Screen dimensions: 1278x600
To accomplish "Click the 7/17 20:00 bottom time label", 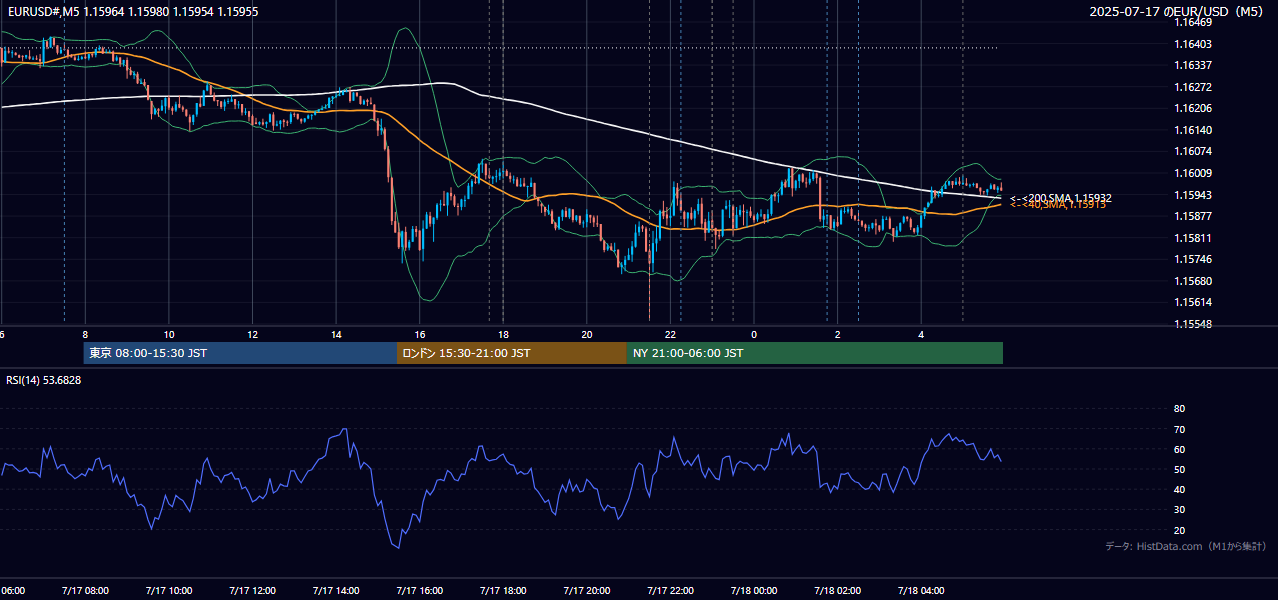I will pyautogui.click(x=586, y=591).
